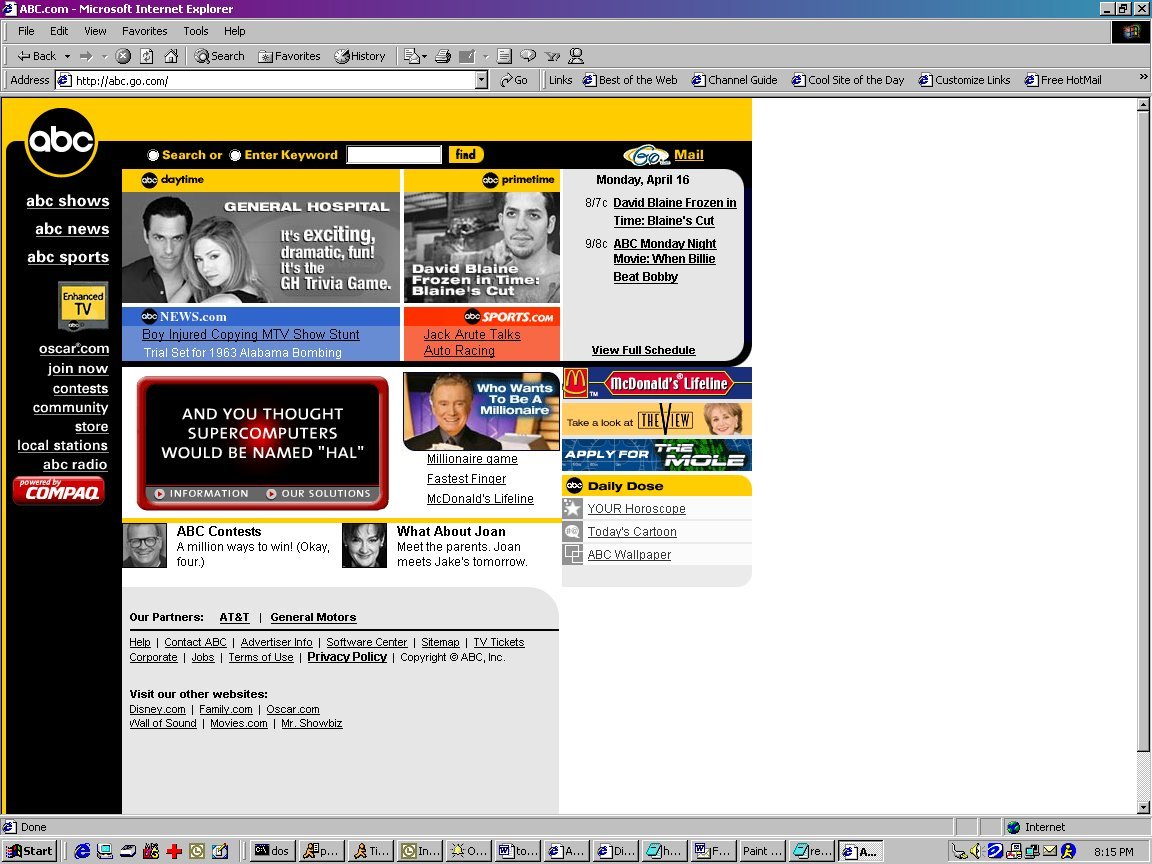Click the Mail toolbar icon
This screenshot has height=864, width=1152.
[411, 56]
